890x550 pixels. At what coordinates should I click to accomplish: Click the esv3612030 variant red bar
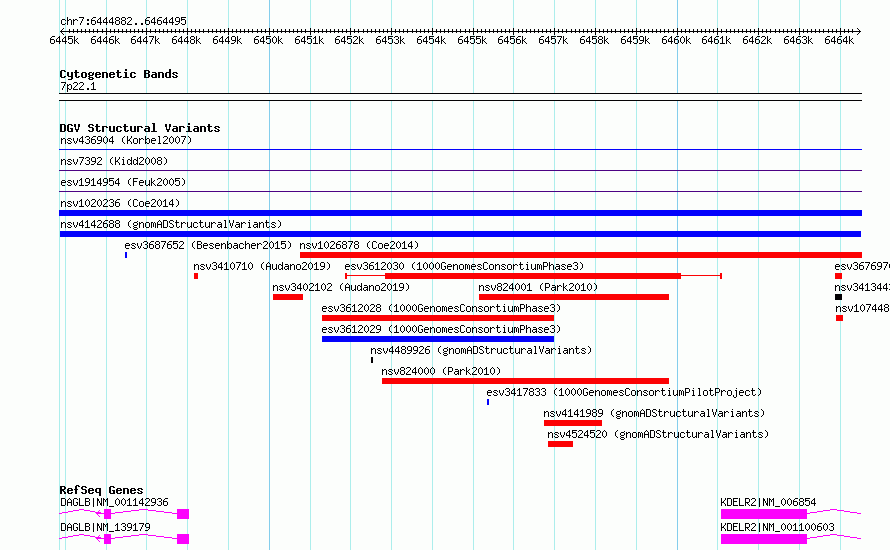tap(532, 276)
